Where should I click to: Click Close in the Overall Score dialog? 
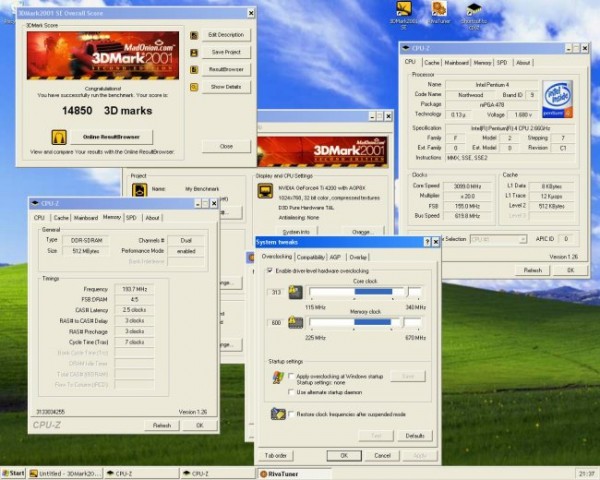click(x=226, y=146)
